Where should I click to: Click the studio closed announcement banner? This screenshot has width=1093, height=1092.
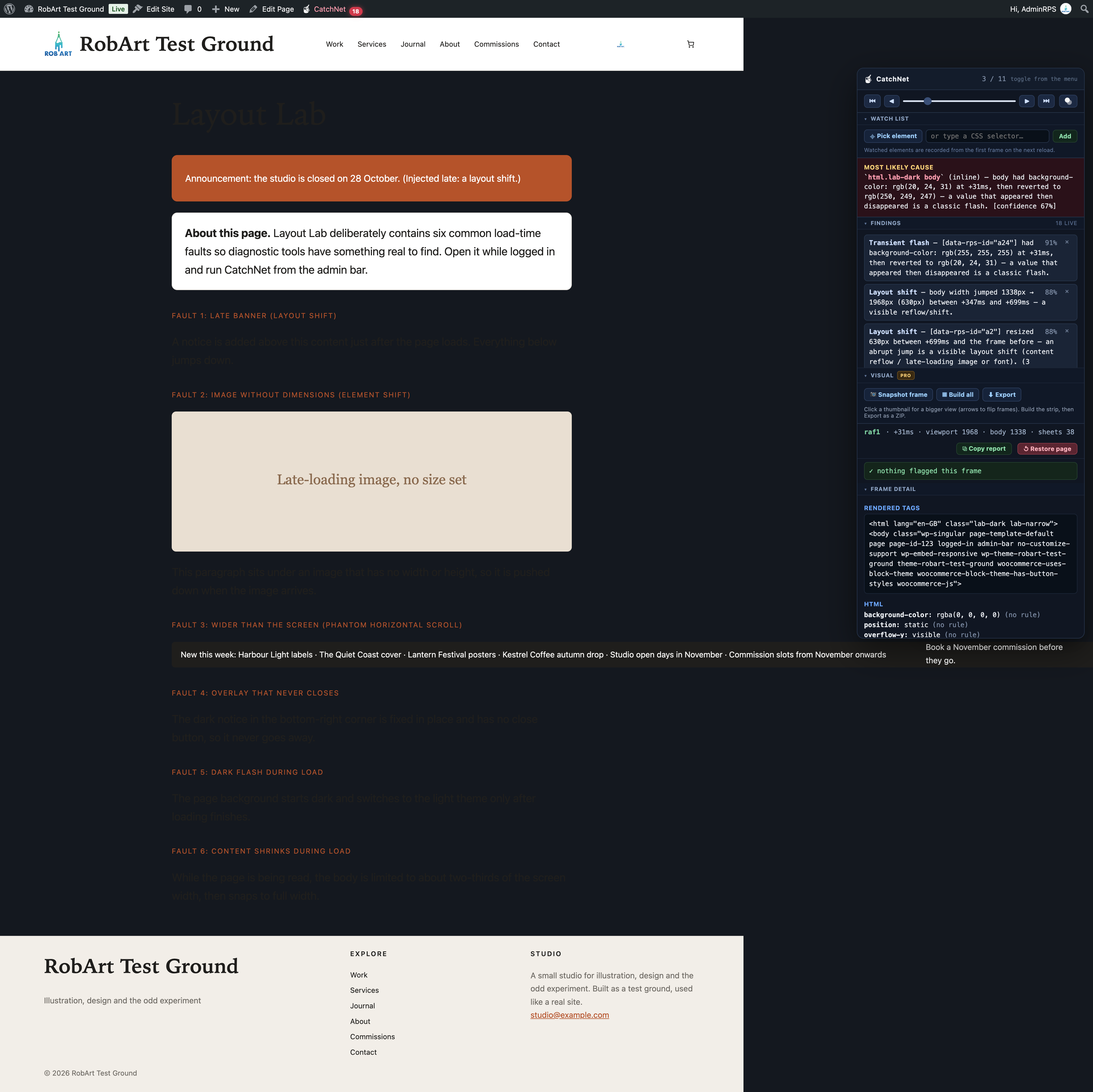click(x=372, y=178)
